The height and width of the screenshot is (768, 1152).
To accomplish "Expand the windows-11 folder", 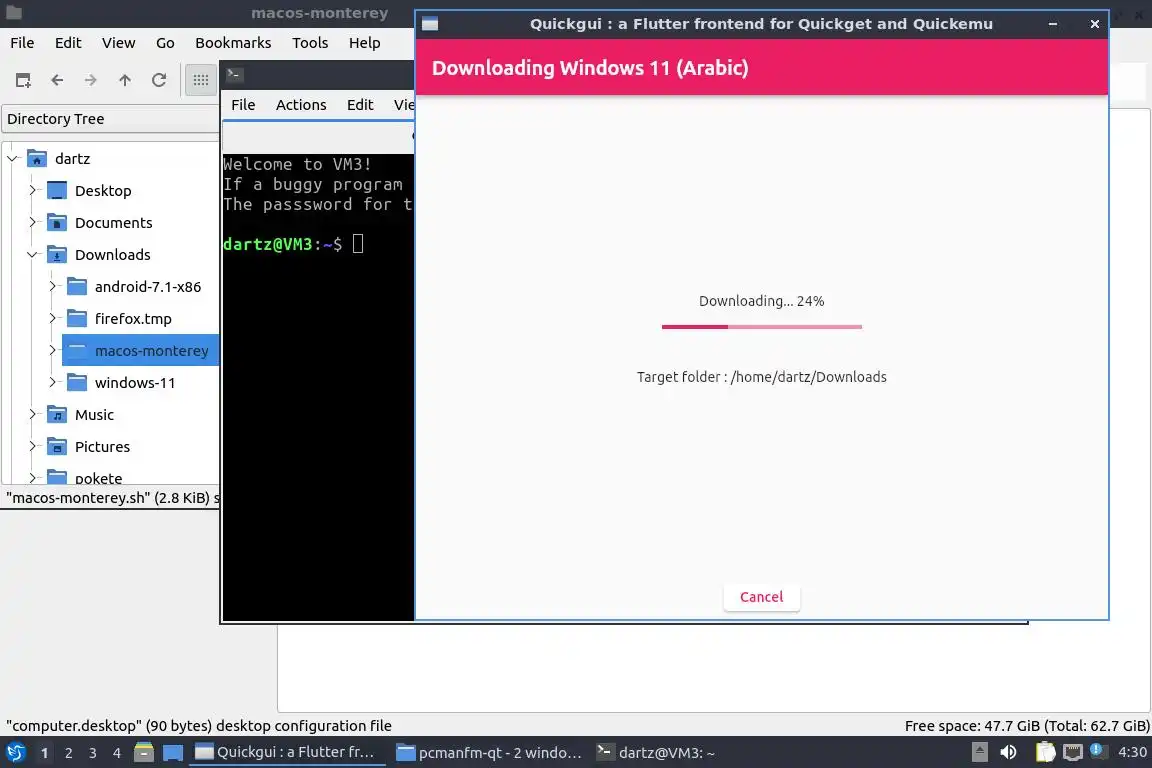I will 52,382.
